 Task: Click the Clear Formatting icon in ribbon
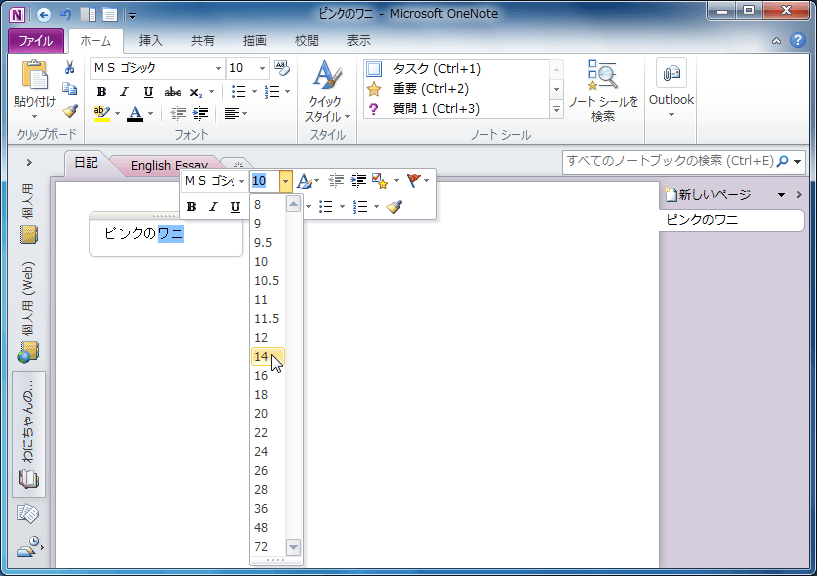point(282,68)
